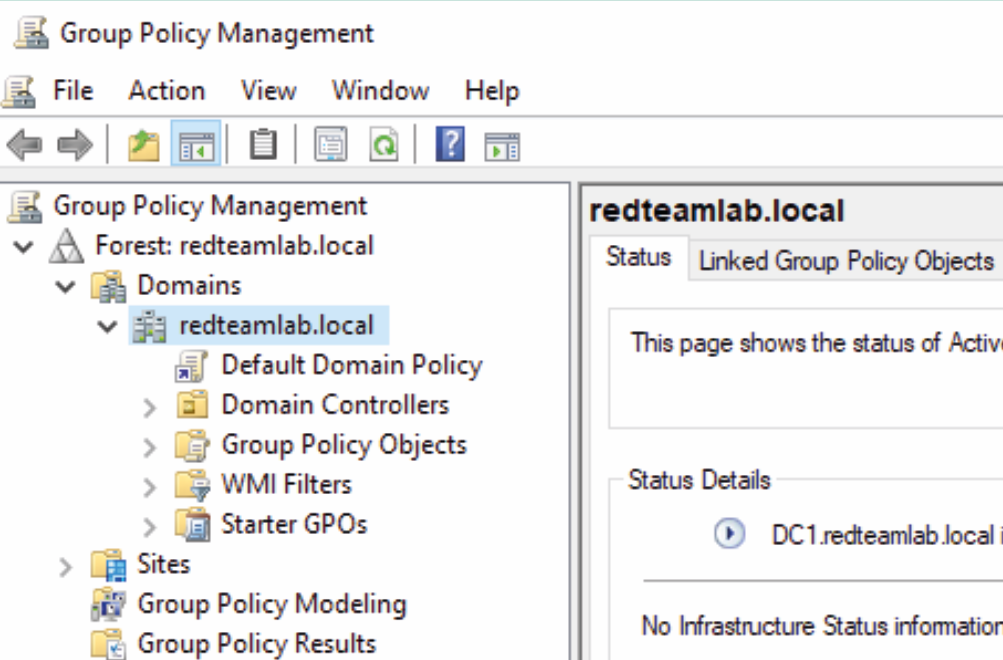The width and height of the screenshot is (1003, 660).
Task: Click the WMI Filters folder icon
Action: pos(193,485)
